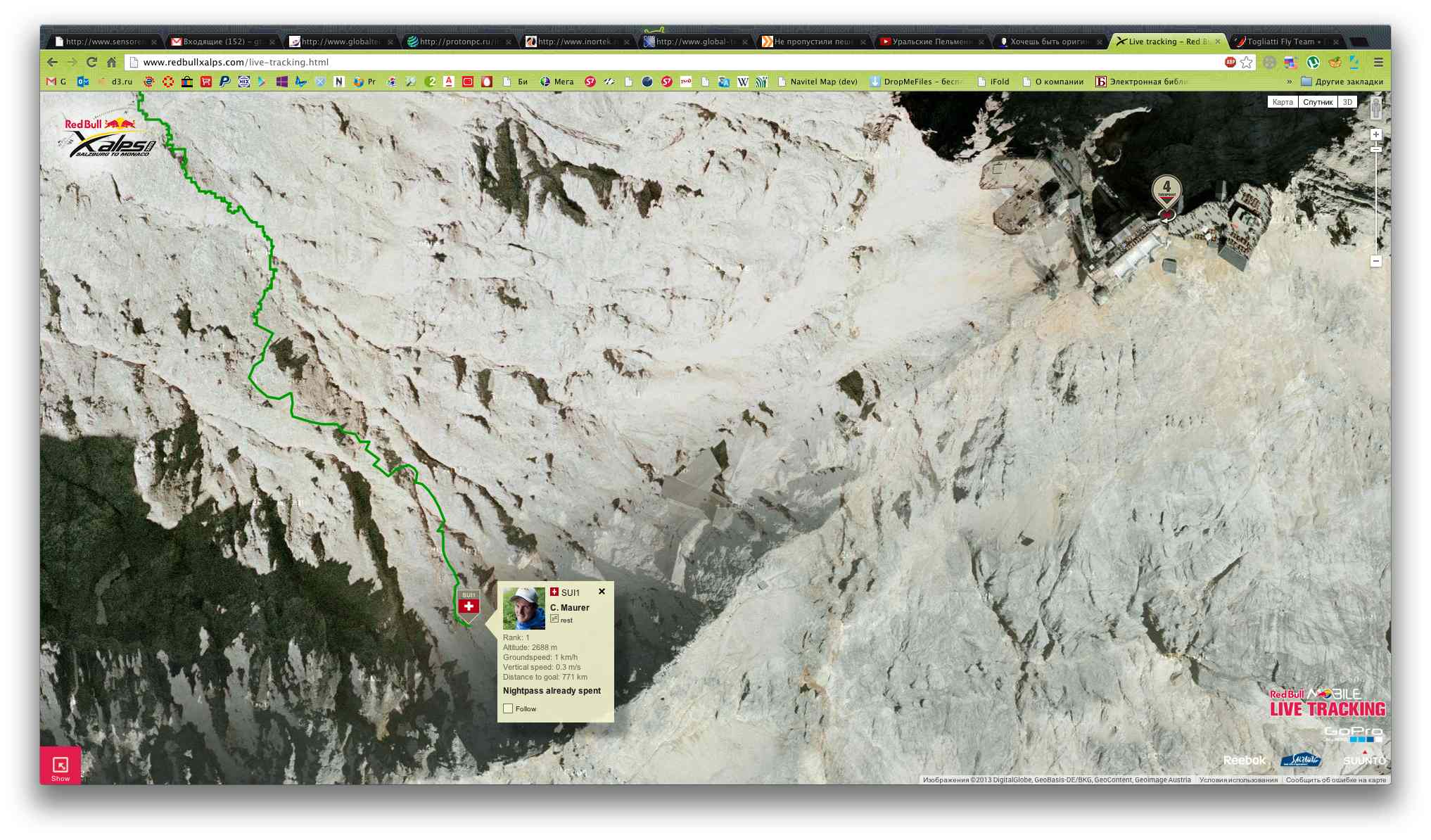Zoom in with the map plus button
1431x840 pixels.
click(1375, 134)
